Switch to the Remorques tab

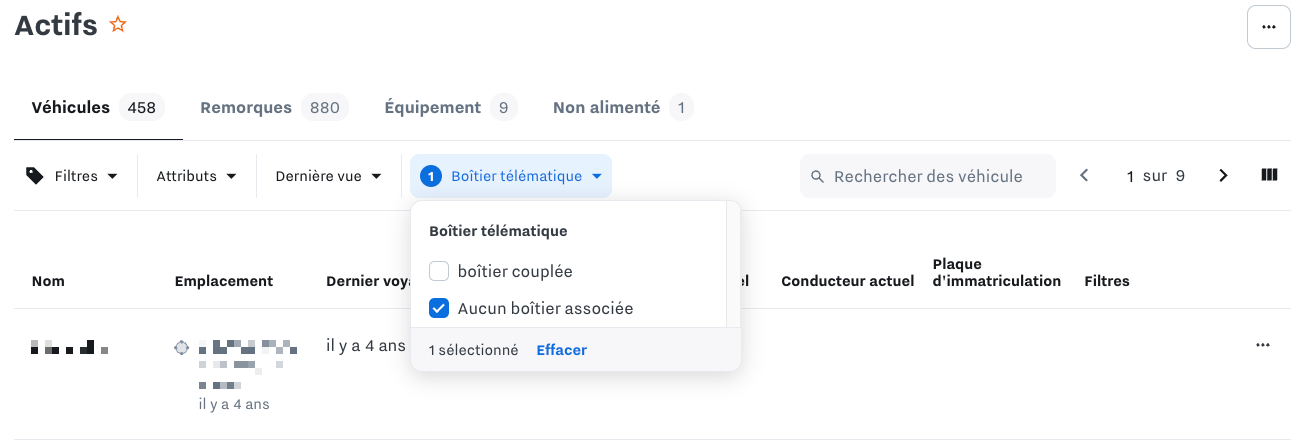point(246,107)
